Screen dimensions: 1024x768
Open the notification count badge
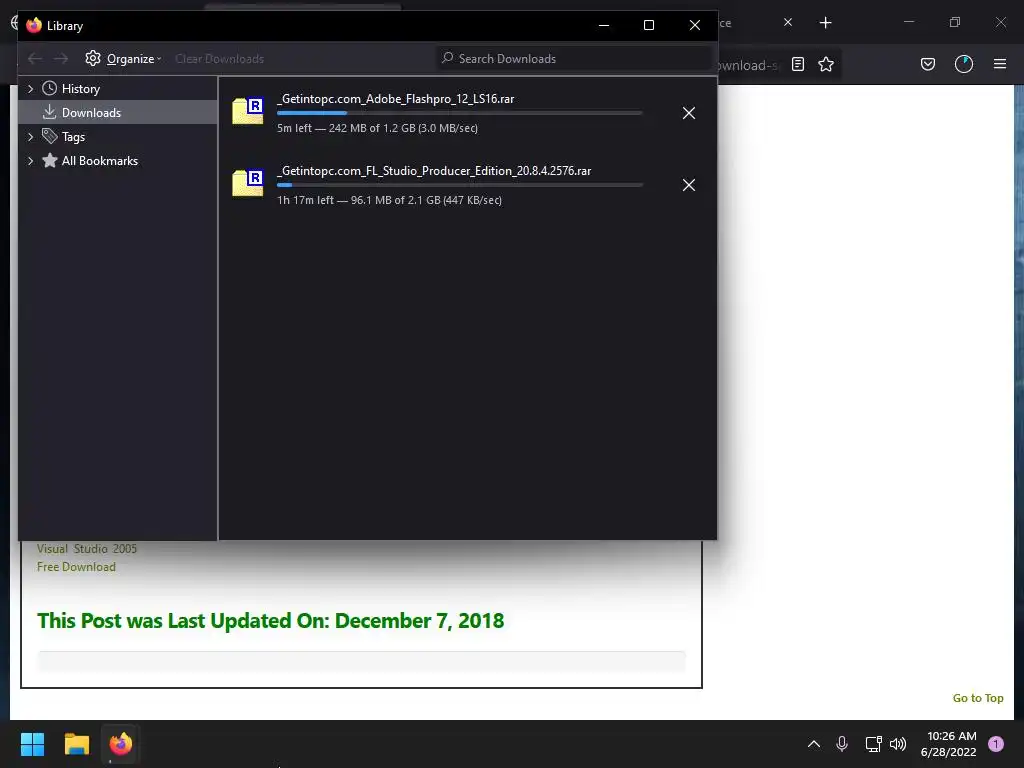tap(996, 744)
